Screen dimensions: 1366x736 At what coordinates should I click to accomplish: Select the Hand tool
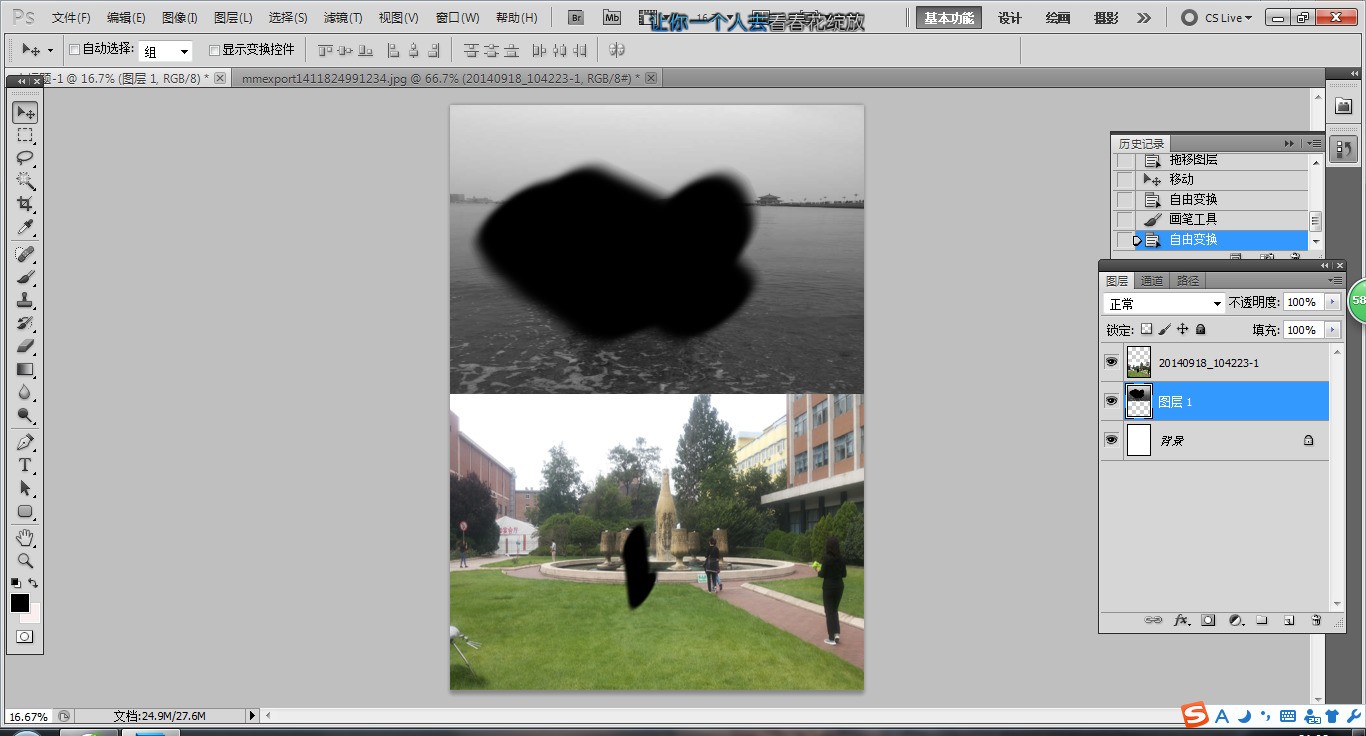pyautogui.click(x=25, y=538)
